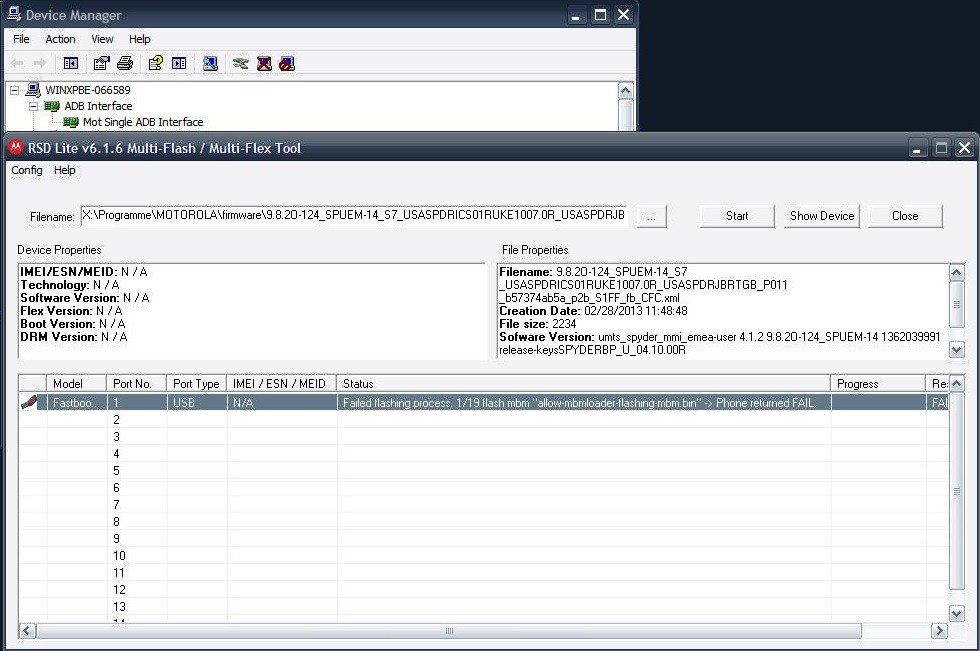Click the Device Manager title bar icon
The width and height of the screenshot is (980, 651).
[x=14, y=14]
